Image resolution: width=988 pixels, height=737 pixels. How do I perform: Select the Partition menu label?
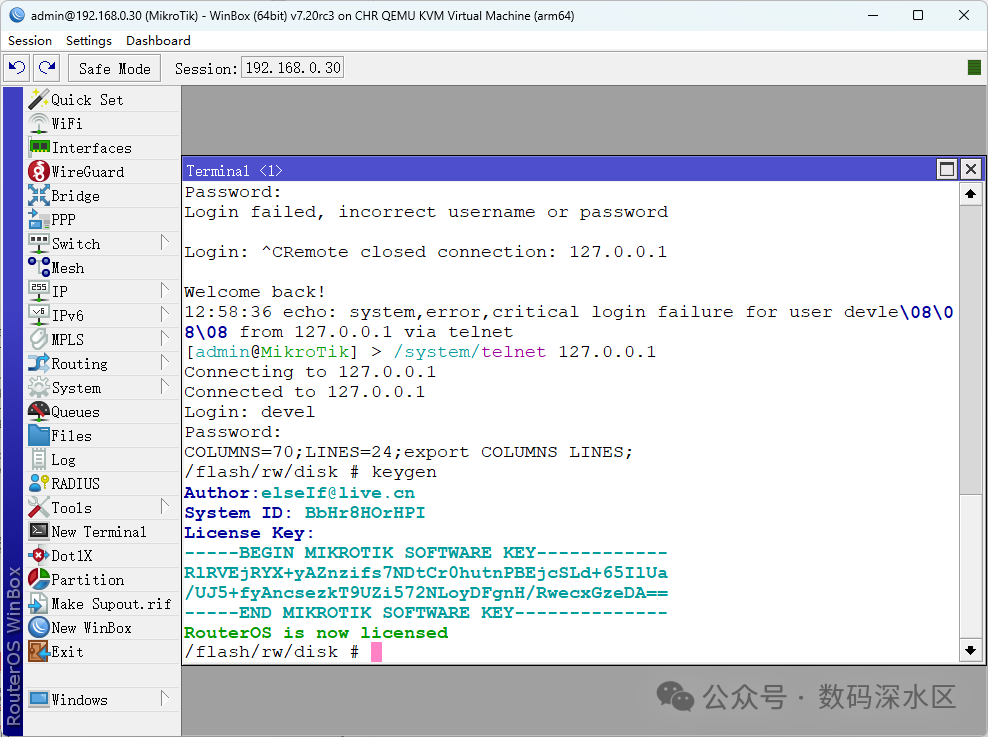(88, 580)
